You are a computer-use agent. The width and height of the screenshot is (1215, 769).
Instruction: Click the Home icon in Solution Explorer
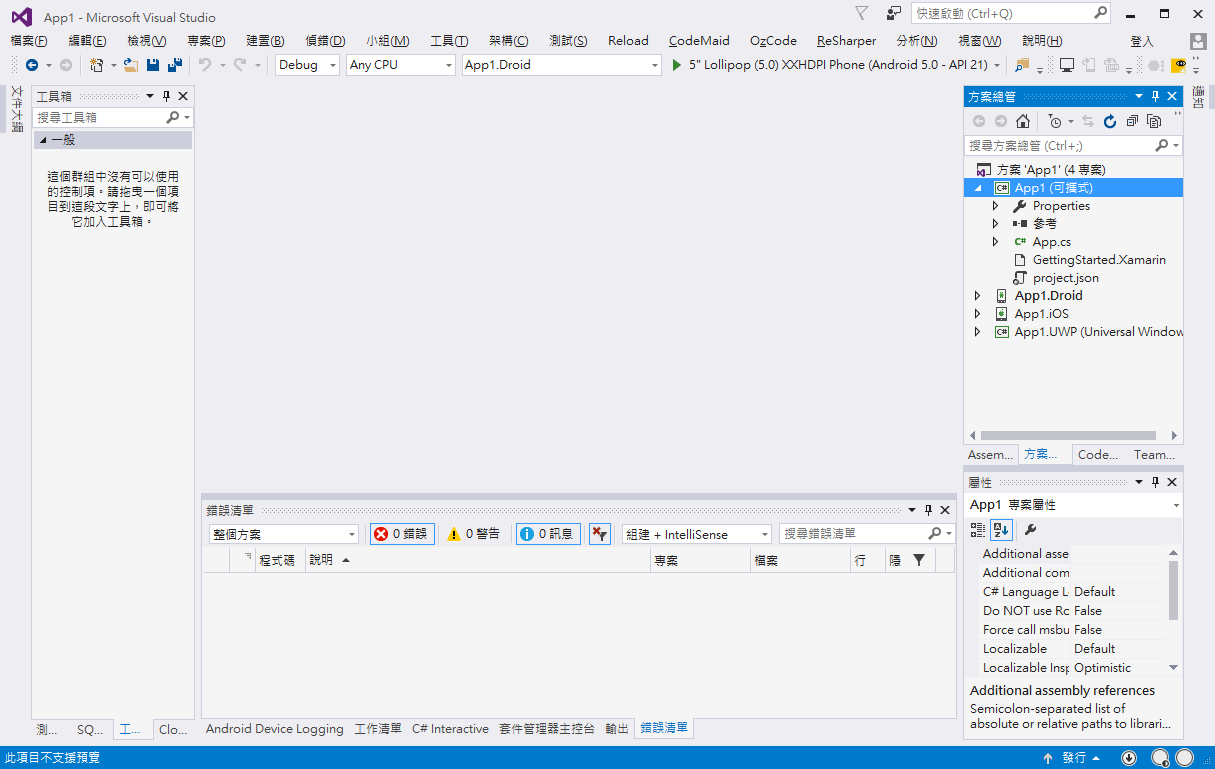click(x=1023, y=121)
